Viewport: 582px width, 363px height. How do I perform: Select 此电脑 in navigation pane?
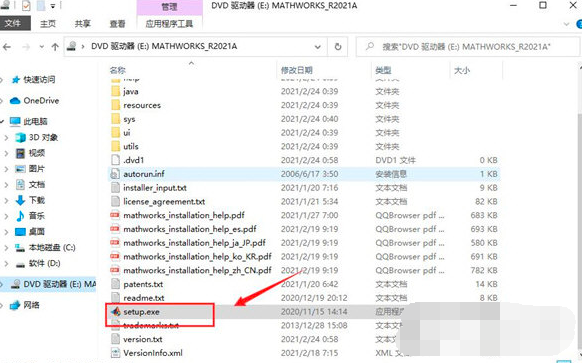35,121
